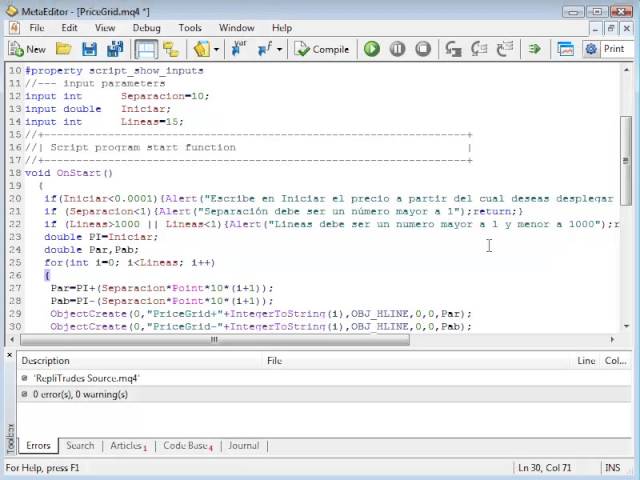
Task: Open trading terminal chart icon
Action: (x=565, y=49)
